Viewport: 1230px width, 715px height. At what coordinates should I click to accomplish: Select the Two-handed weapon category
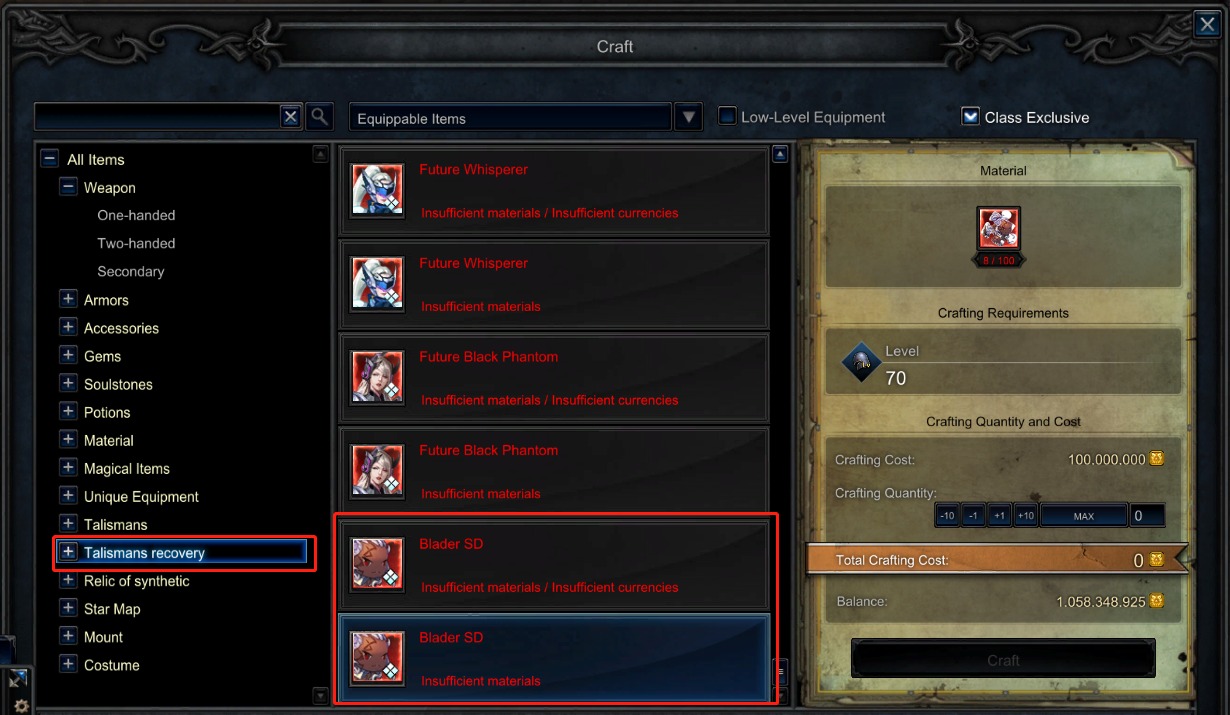click(136, 243)
